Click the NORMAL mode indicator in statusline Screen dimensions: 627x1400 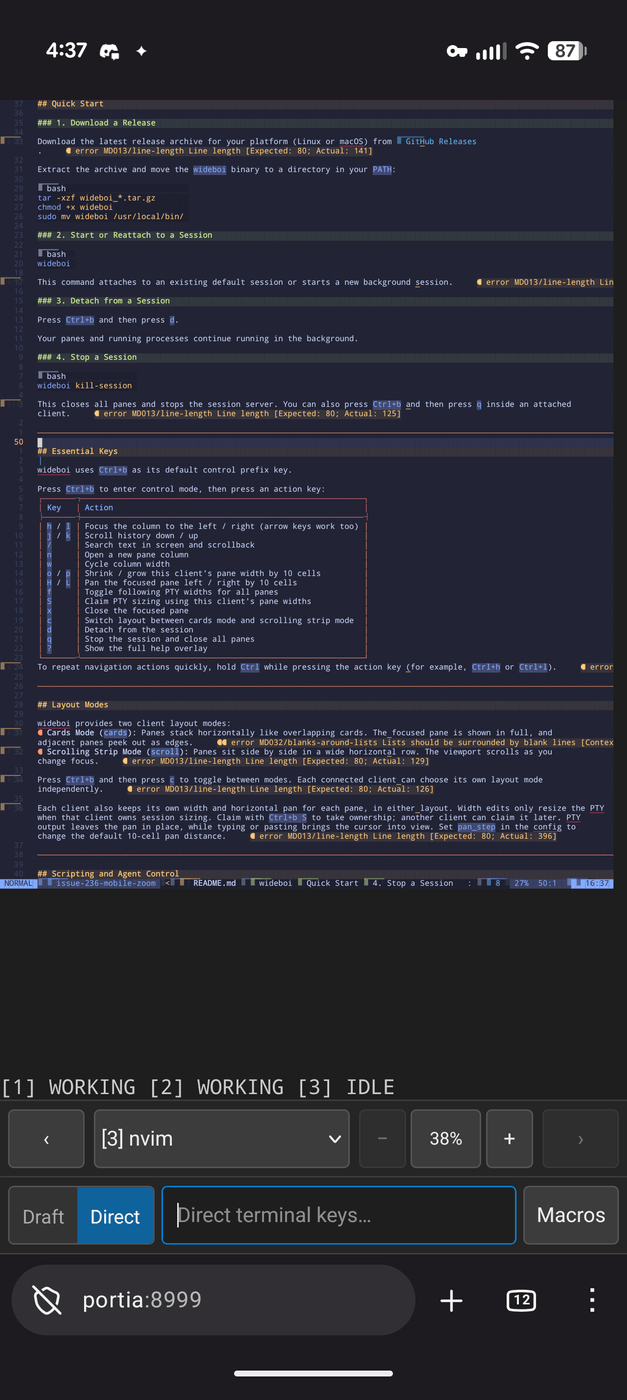18,884
